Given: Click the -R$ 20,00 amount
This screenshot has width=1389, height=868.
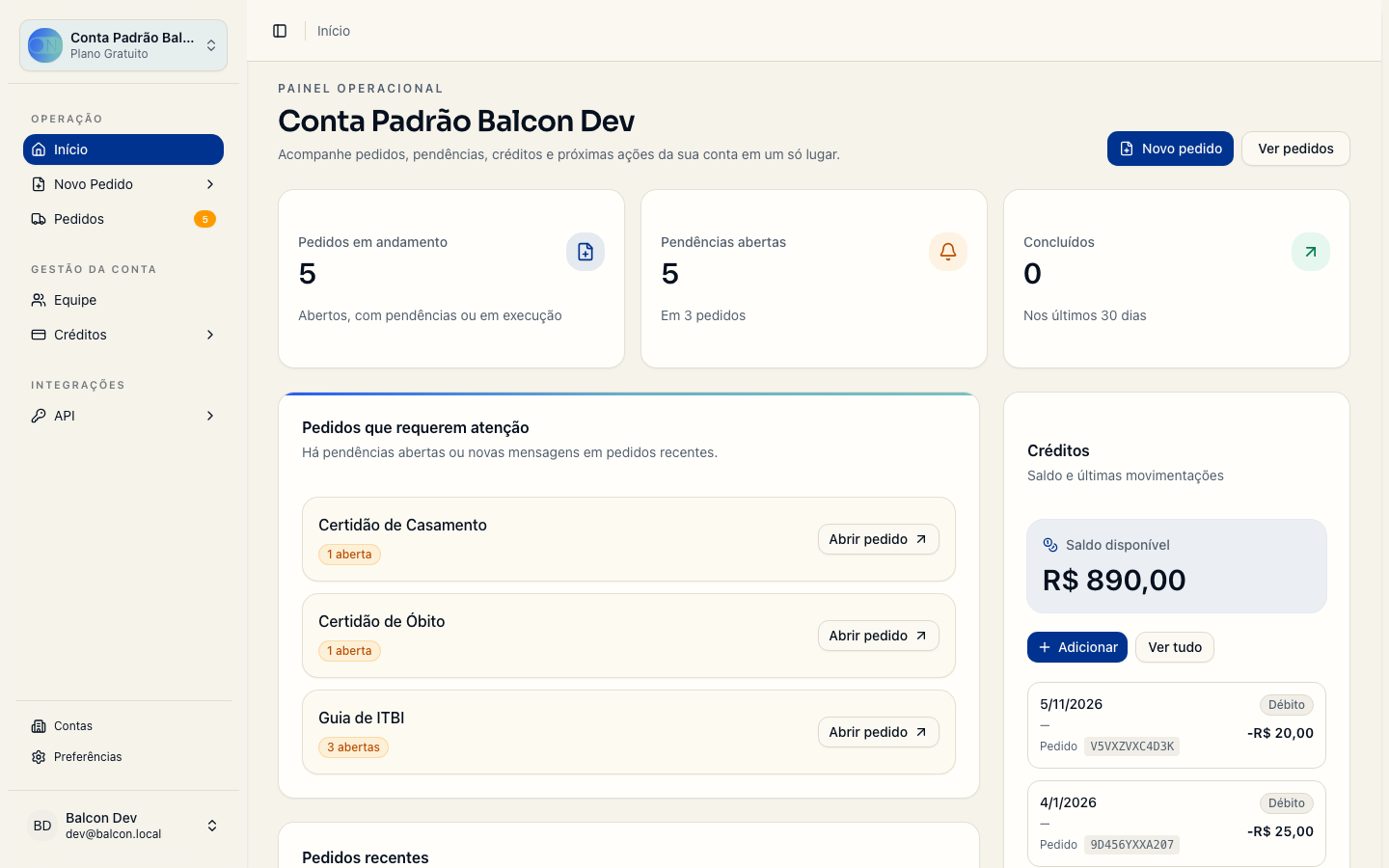Looking at the screenshot, I should click(x=1280, y=733).
